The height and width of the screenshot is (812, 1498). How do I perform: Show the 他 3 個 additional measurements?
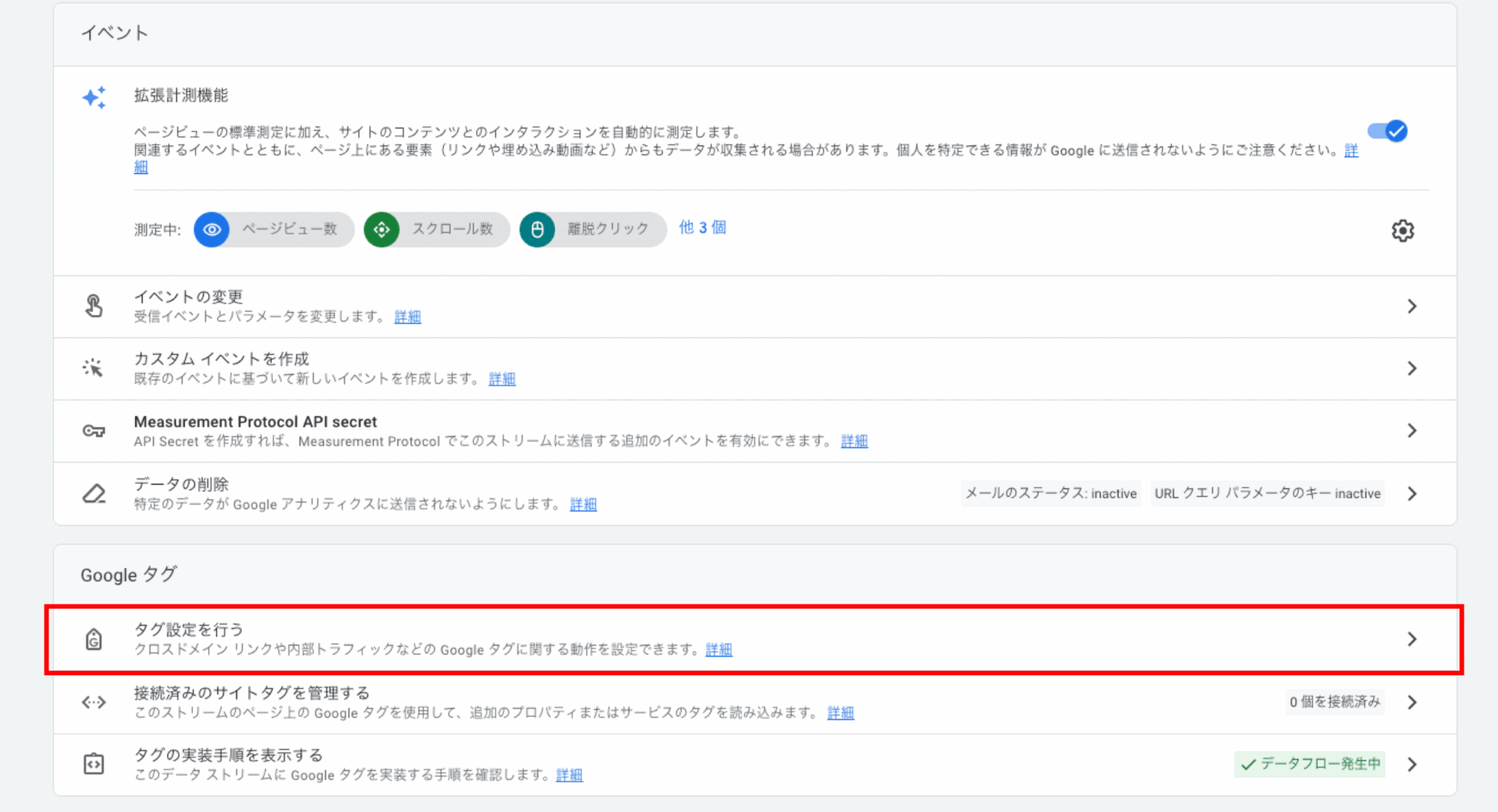click(x=702, y=228)
